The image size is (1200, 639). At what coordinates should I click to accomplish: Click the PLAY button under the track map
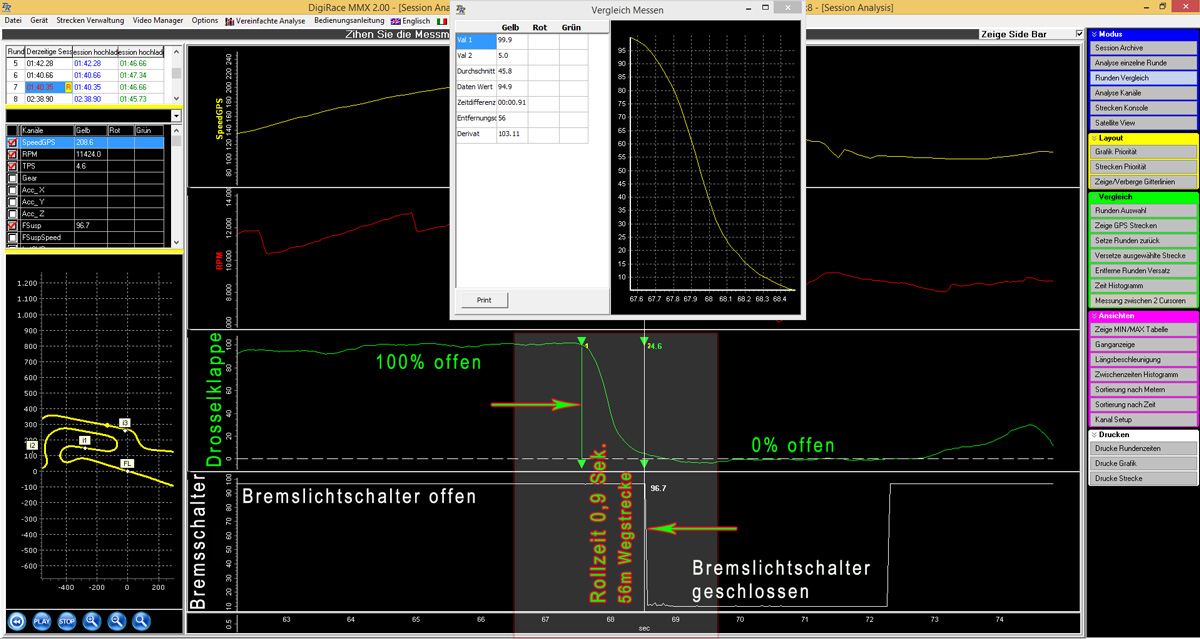coord(41,621)
